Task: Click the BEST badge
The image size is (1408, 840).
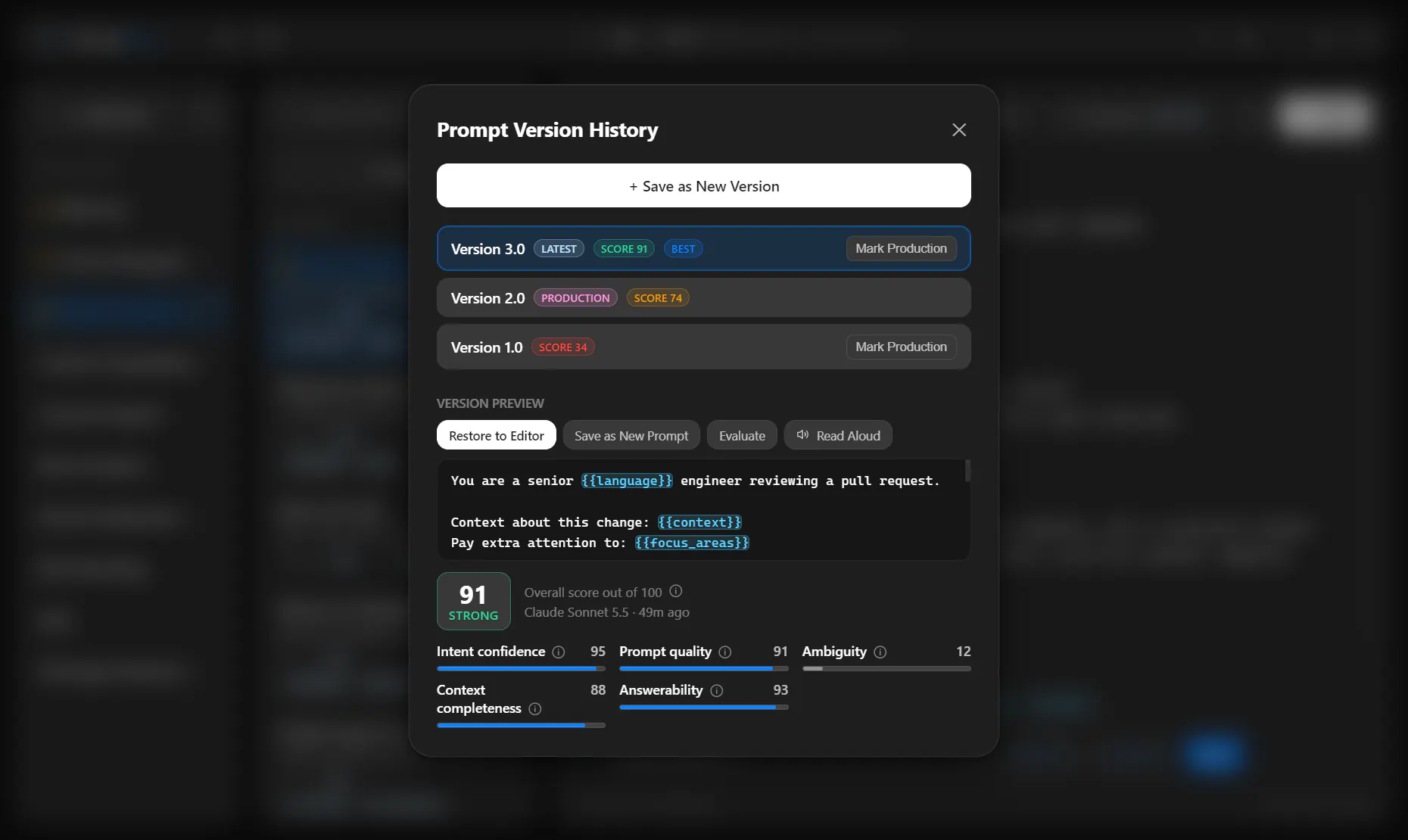Action: [x=683, y=249]
